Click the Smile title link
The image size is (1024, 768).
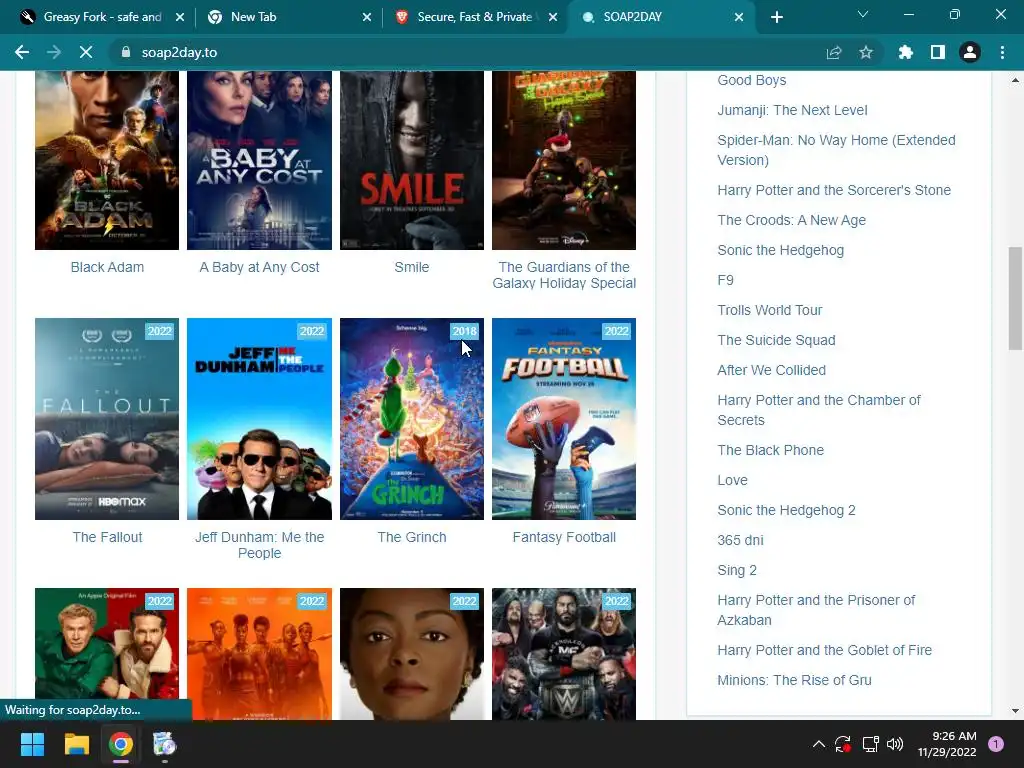[x=412, y=267]
